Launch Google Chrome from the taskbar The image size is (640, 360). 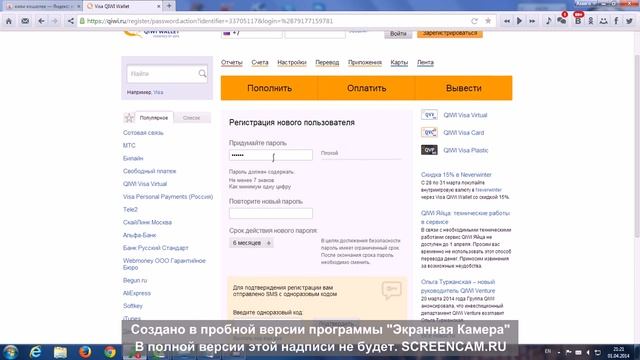(x=110, y=352)
